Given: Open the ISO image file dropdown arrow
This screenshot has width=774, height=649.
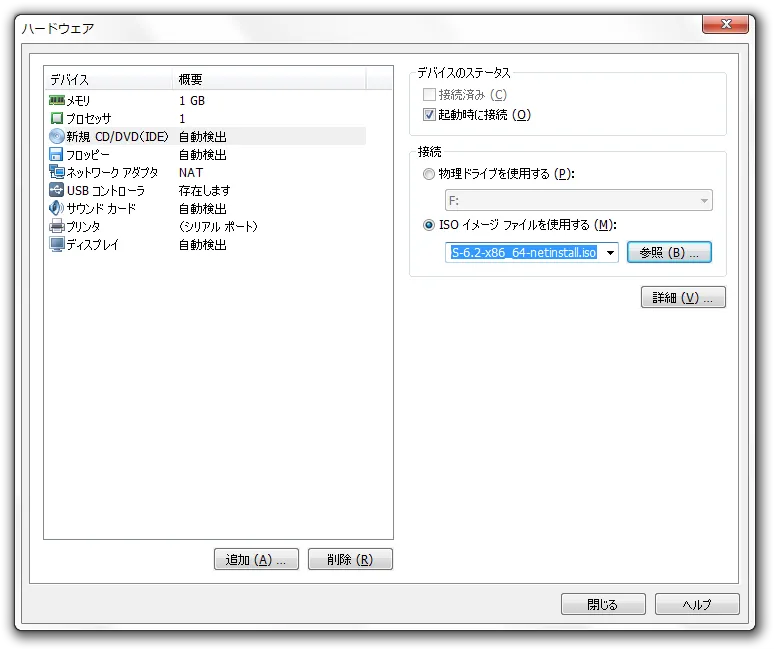Looking at the screenshot, I should [611, 253].
